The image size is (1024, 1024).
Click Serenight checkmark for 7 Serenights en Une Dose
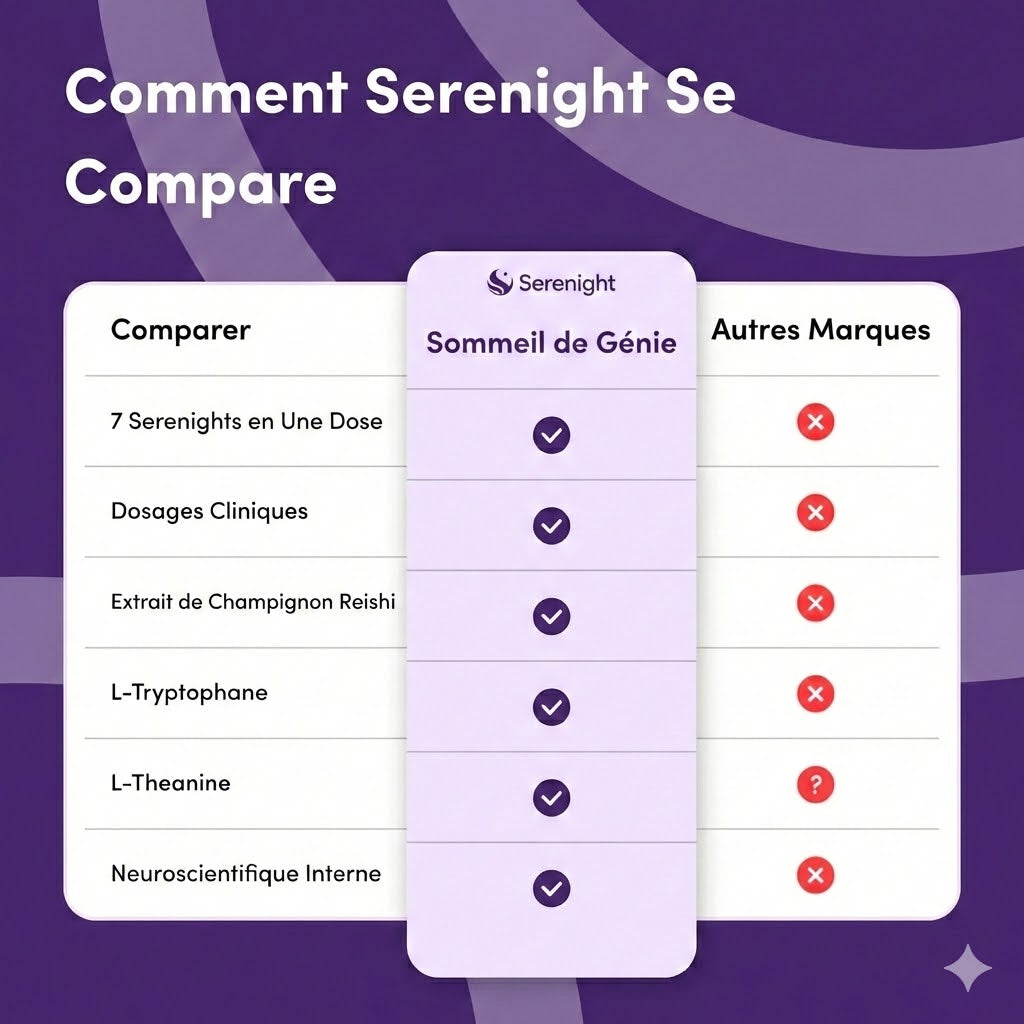pos(551,435)
